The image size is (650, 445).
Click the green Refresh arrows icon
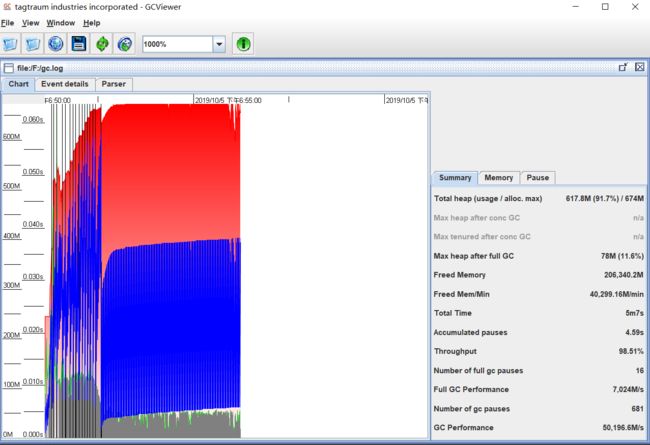[x=102, y=44]
